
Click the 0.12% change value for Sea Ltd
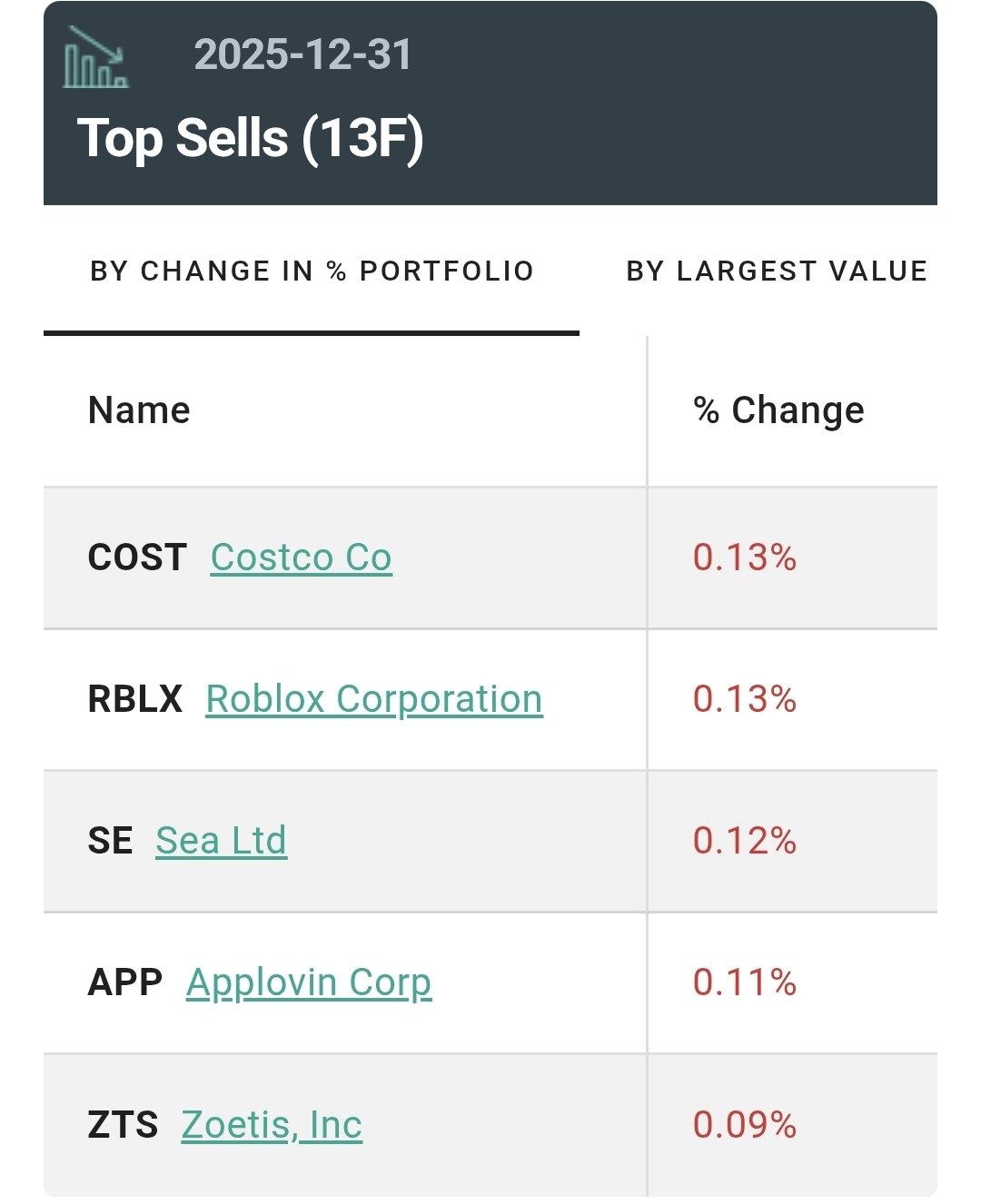coord(744,841)
